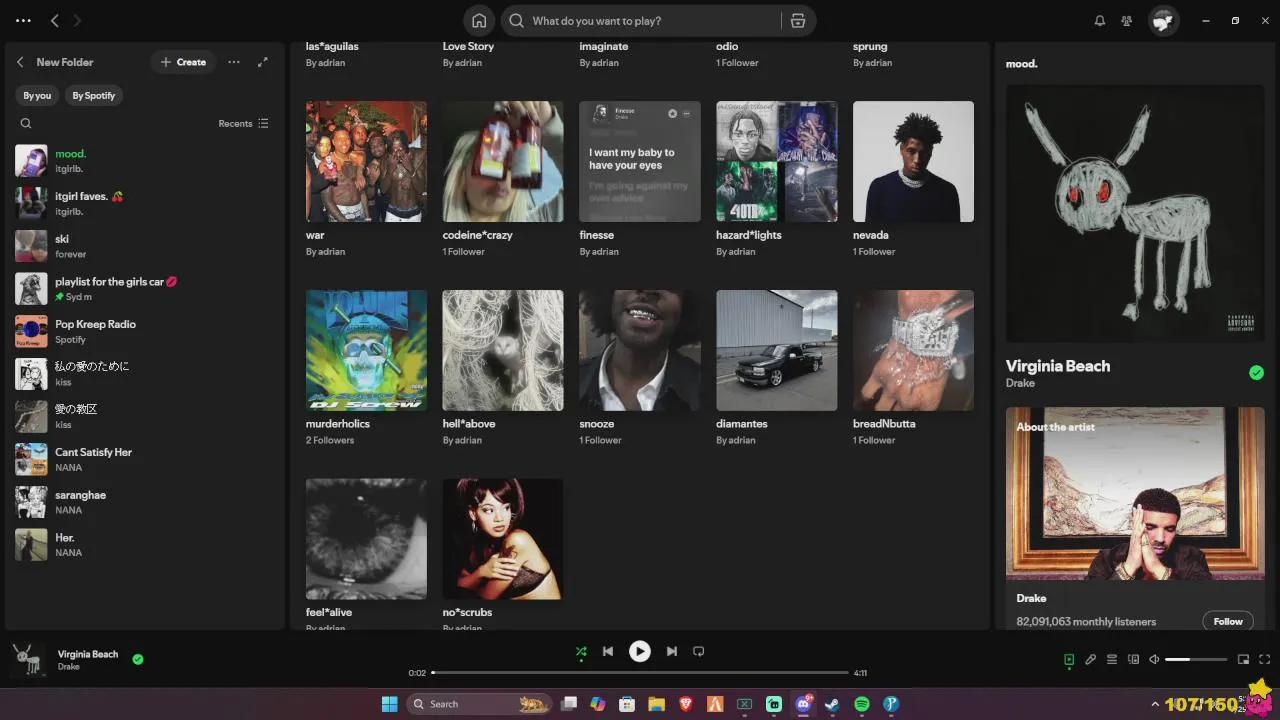
Task: Click the Virginia Beach title in right panel
Action: [1058, 366]
